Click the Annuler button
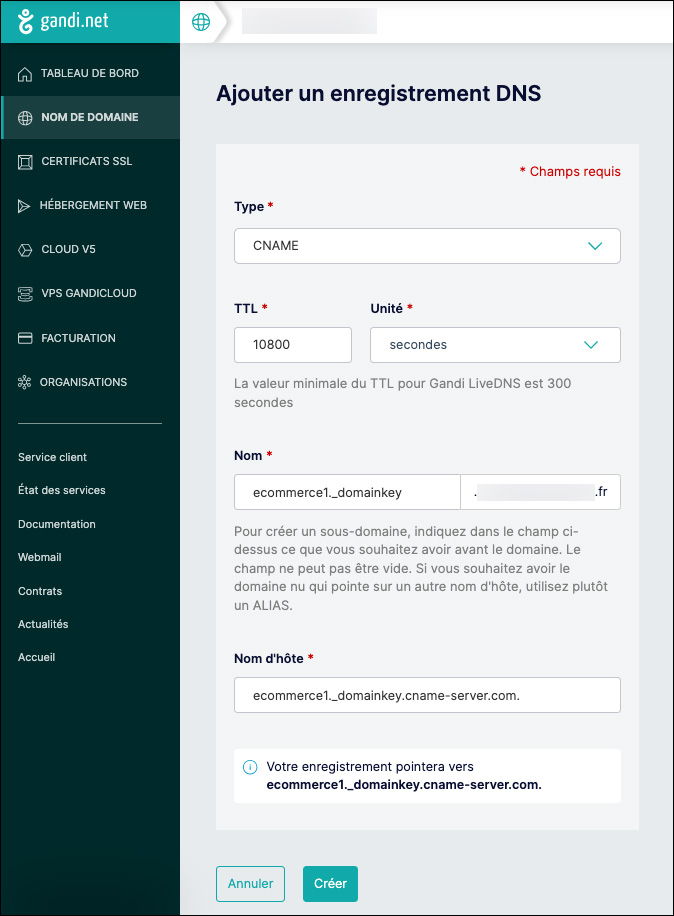This screenshot has height=916, width=674. (x=251, y=883)
